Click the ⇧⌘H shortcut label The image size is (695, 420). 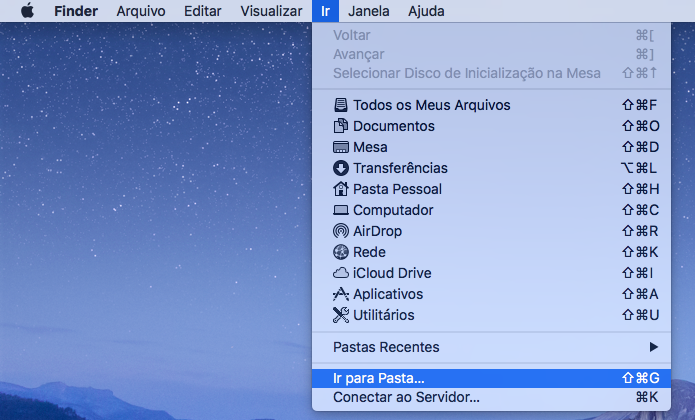[x=640, y=189]
